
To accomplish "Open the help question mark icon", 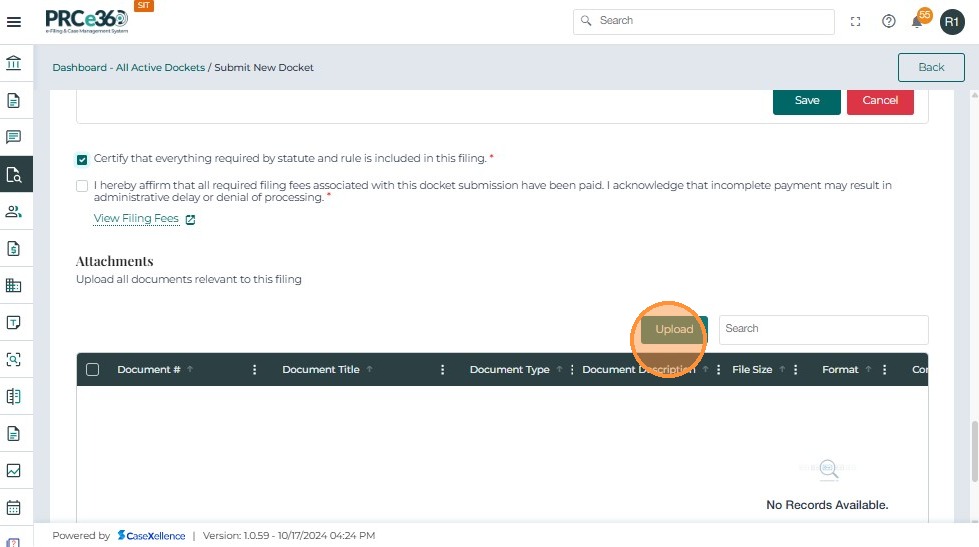I will click(x=888, y=22).
